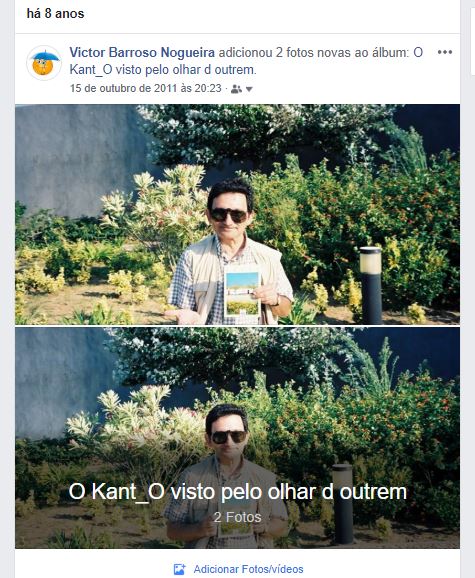Click the album title overlay on the second photo
This screenshot has width=475, height=578.
tap(238, 492)
